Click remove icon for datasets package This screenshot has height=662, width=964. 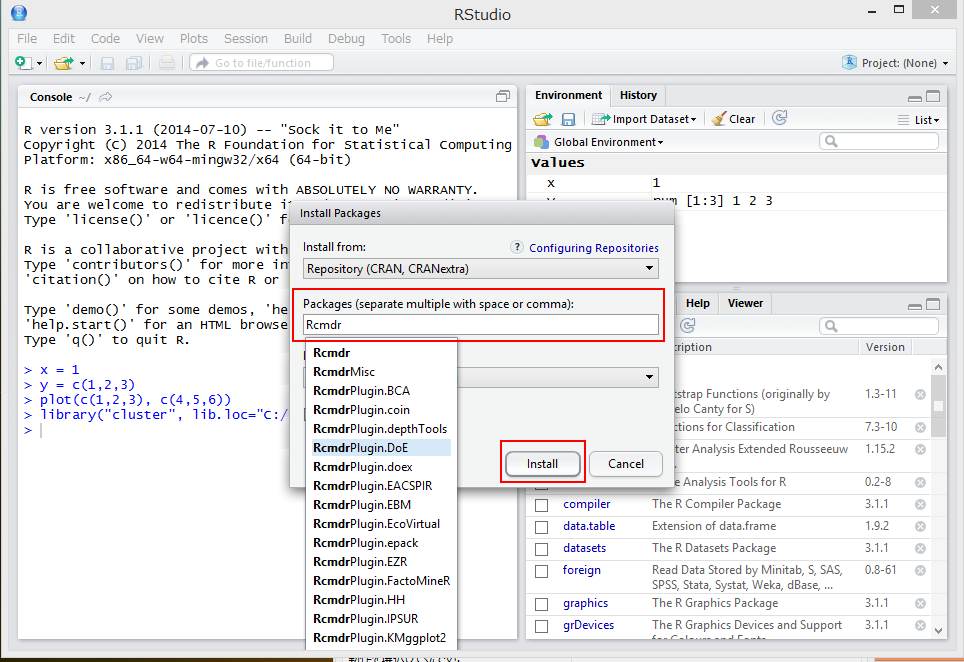(x=920, y=548)
